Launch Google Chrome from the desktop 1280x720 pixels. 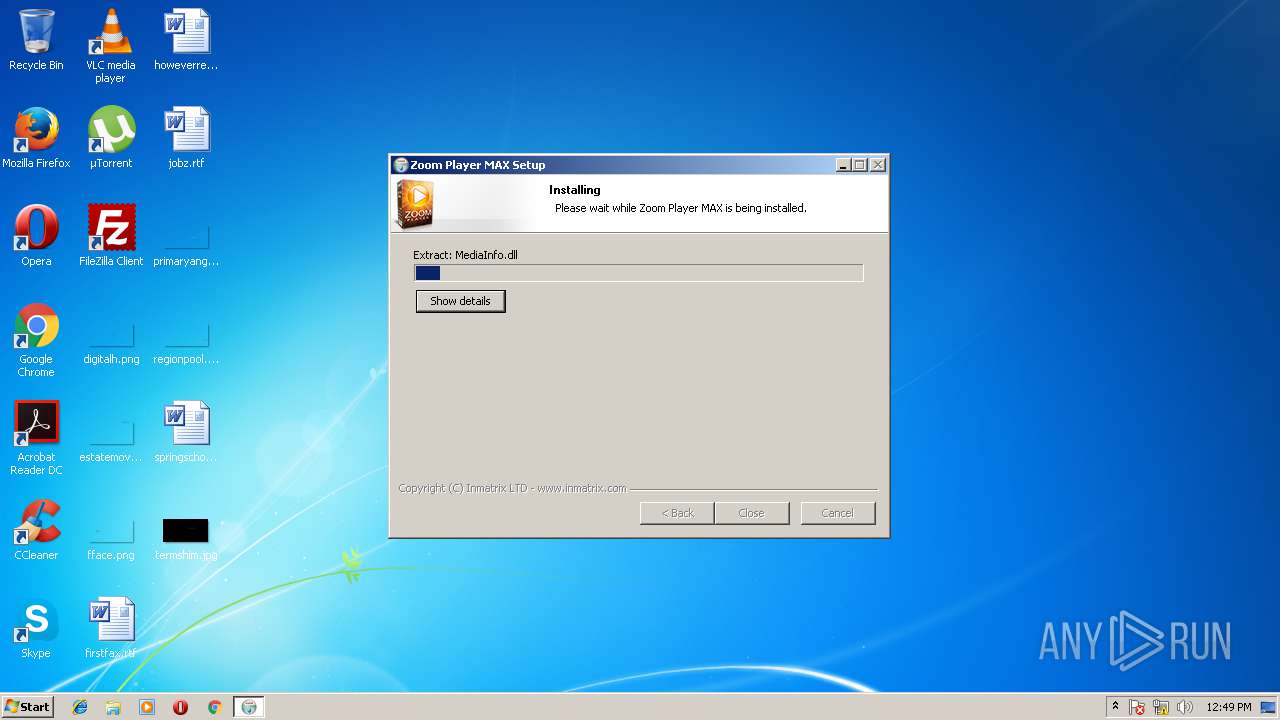click(36, 340)
